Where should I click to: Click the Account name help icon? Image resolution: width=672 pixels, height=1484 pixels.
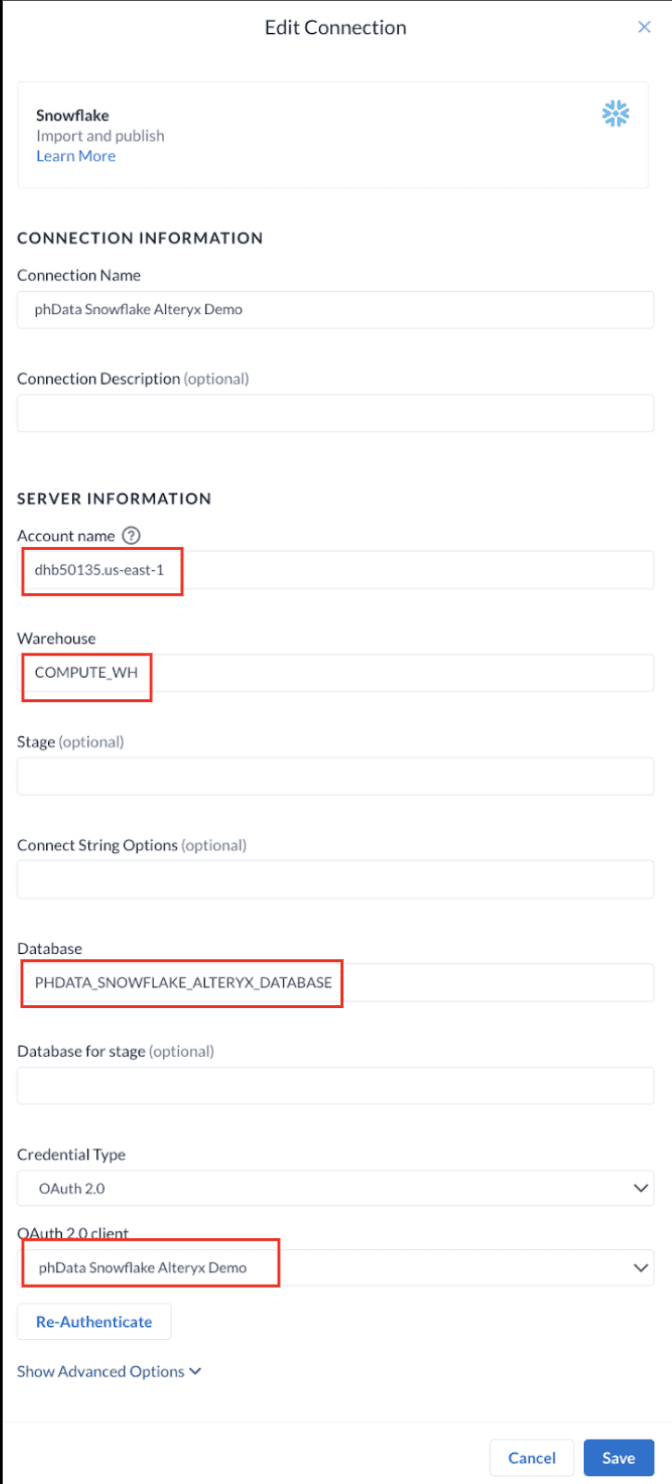point(131,536)
